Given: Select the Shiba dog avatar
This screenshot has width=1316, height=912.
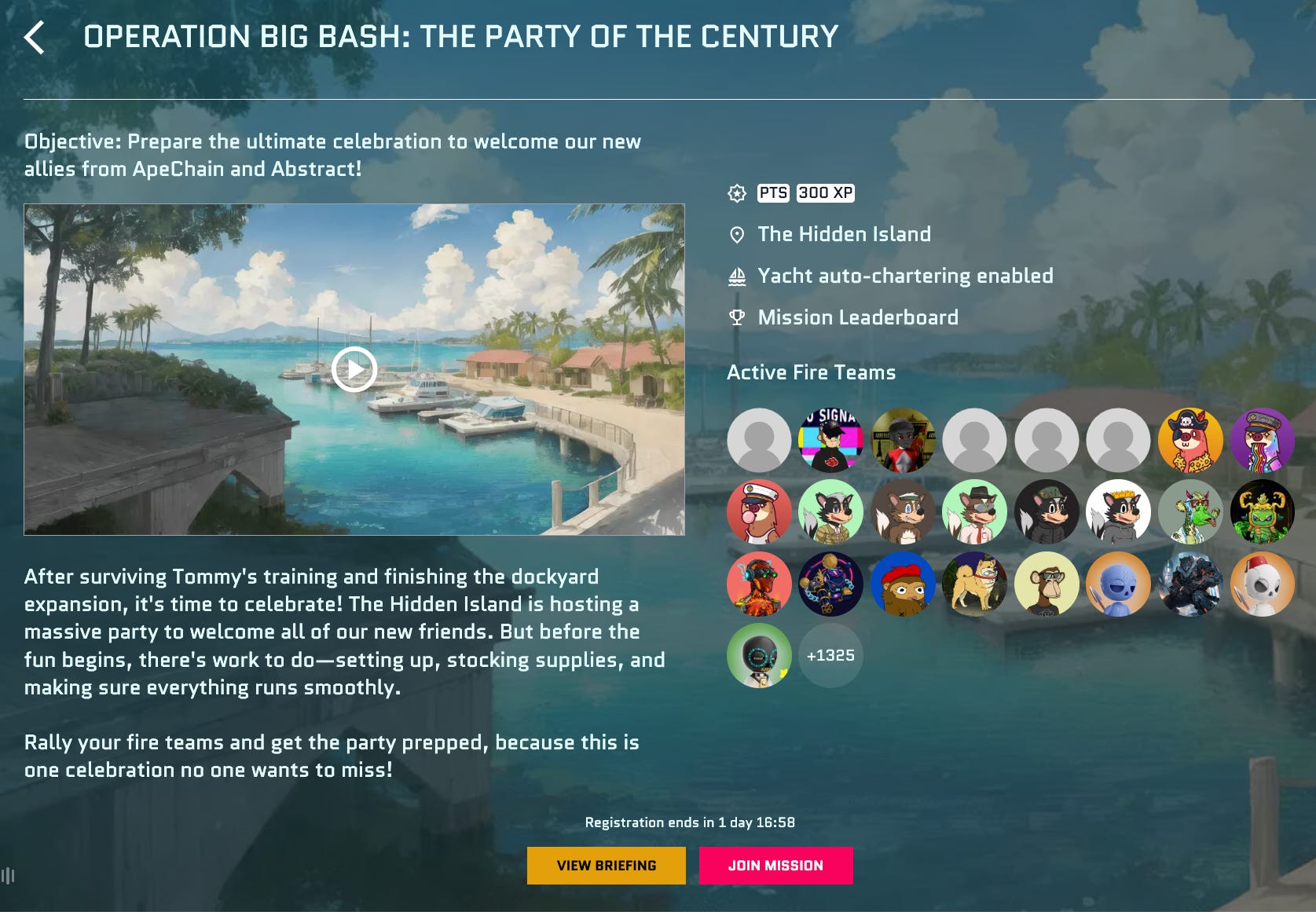Looking at the screenshot, I should tap(974, 584).
